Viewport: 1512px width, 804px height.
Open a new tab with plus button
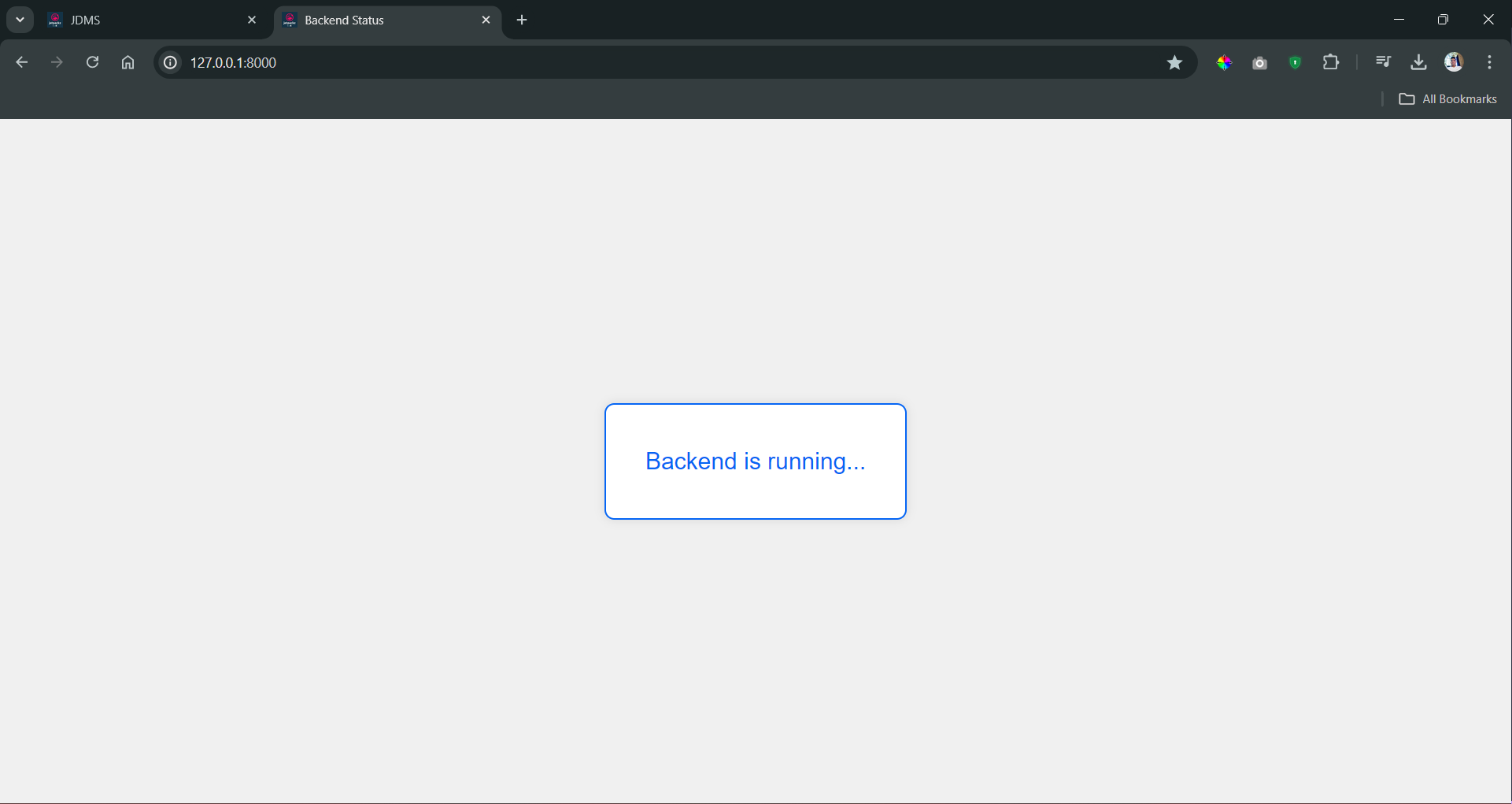522,20
